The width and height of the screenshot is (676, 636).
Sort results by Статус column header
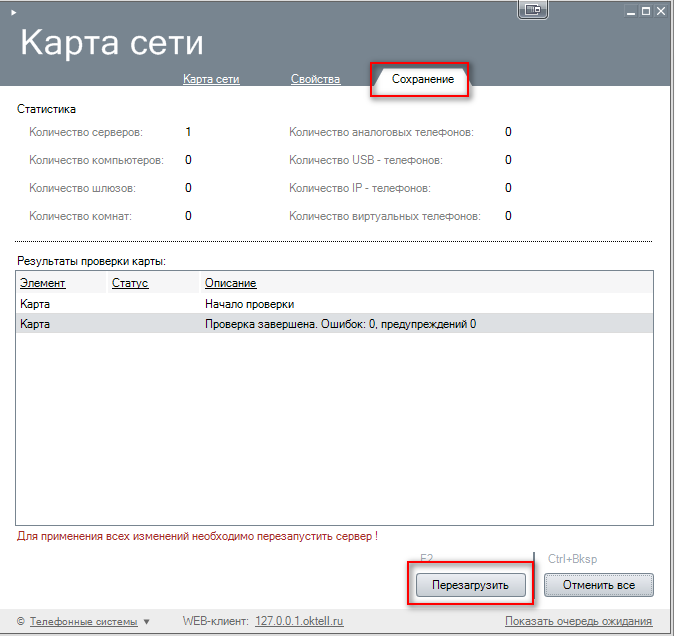pyautogui.click(x=130, y=283)
